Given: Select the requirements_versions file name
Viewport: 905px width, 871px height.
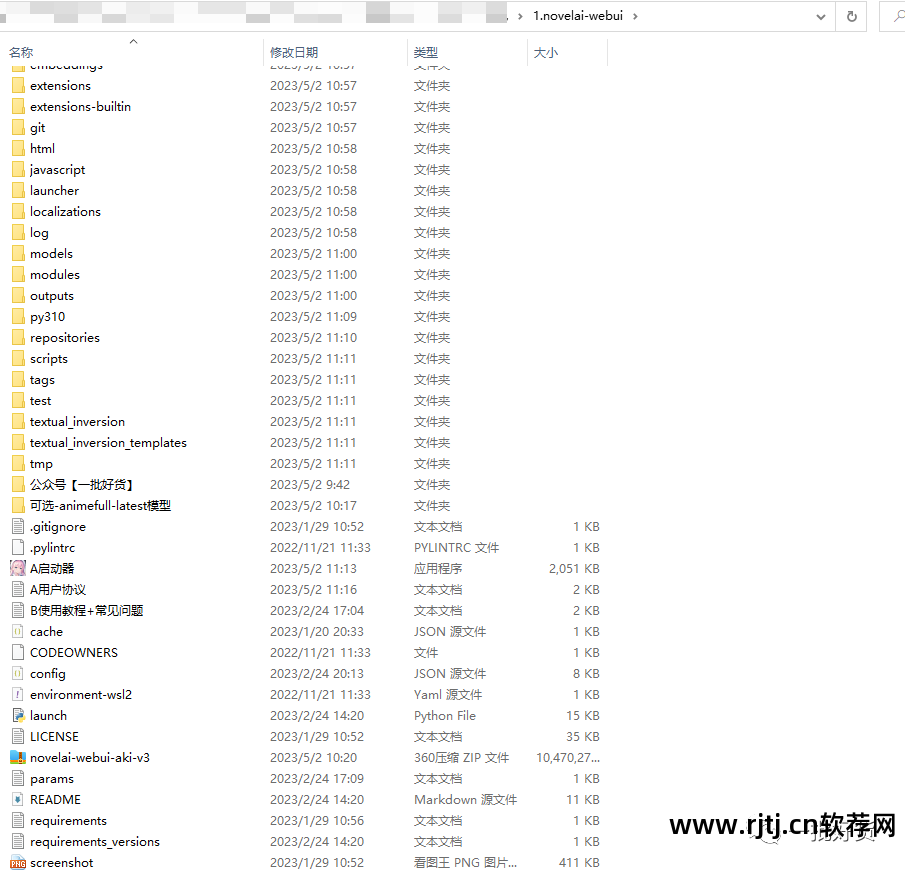Looking at the screenshot, I should point(95,842).
